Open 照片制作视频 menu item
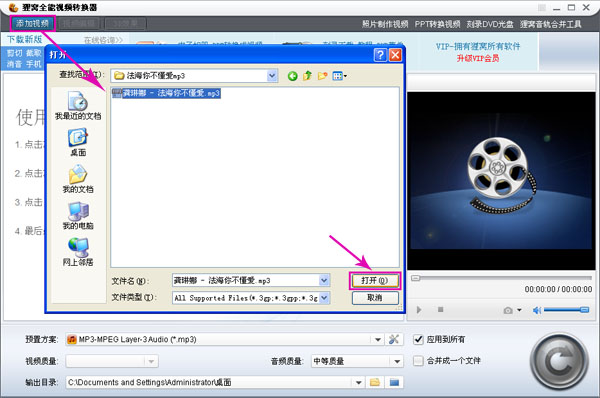Screen dimensions: 600x398 (385, 24)
